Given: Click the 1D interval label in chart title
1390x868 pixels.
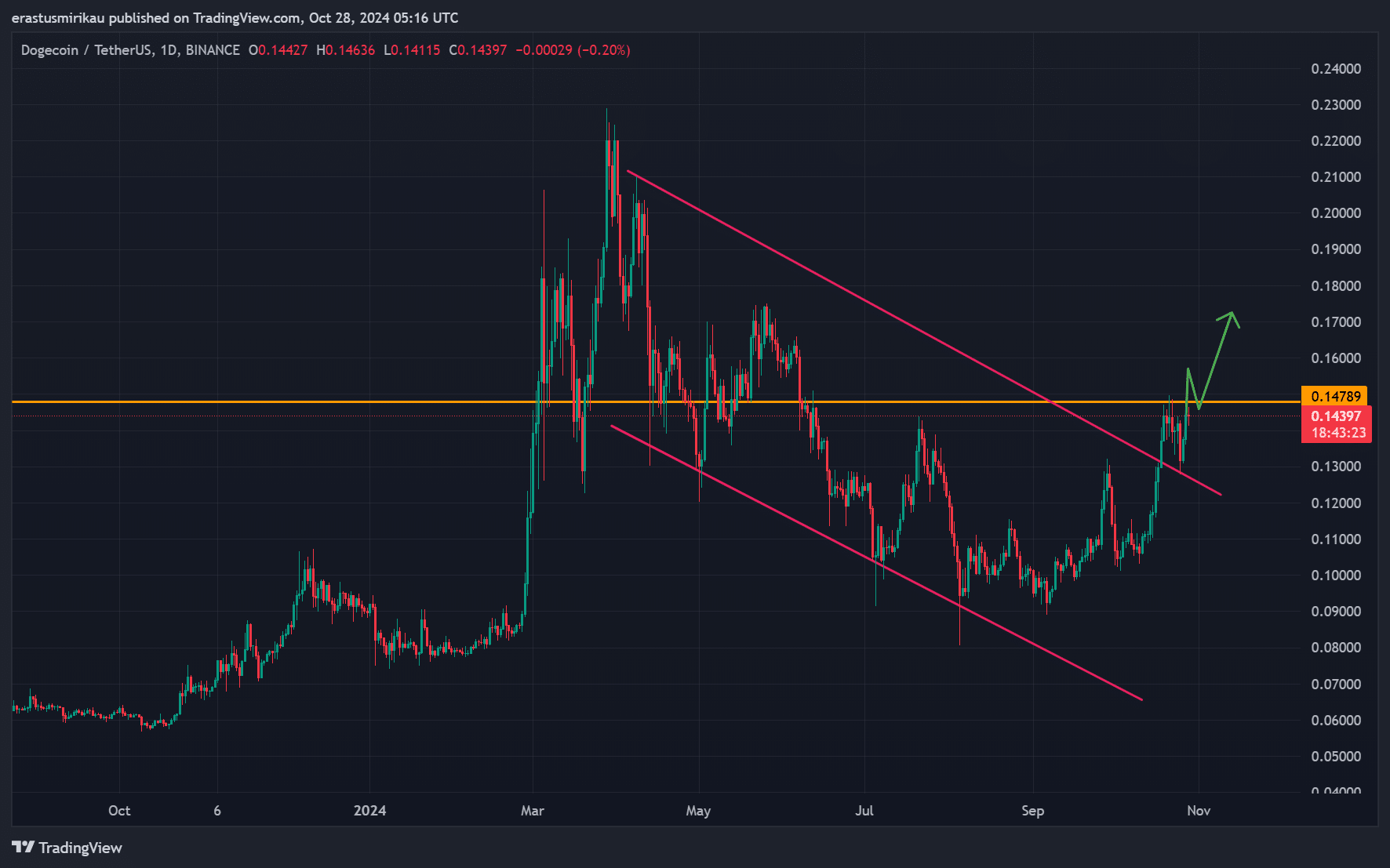Looking at the screenshot, I should (x=168, y=50).
